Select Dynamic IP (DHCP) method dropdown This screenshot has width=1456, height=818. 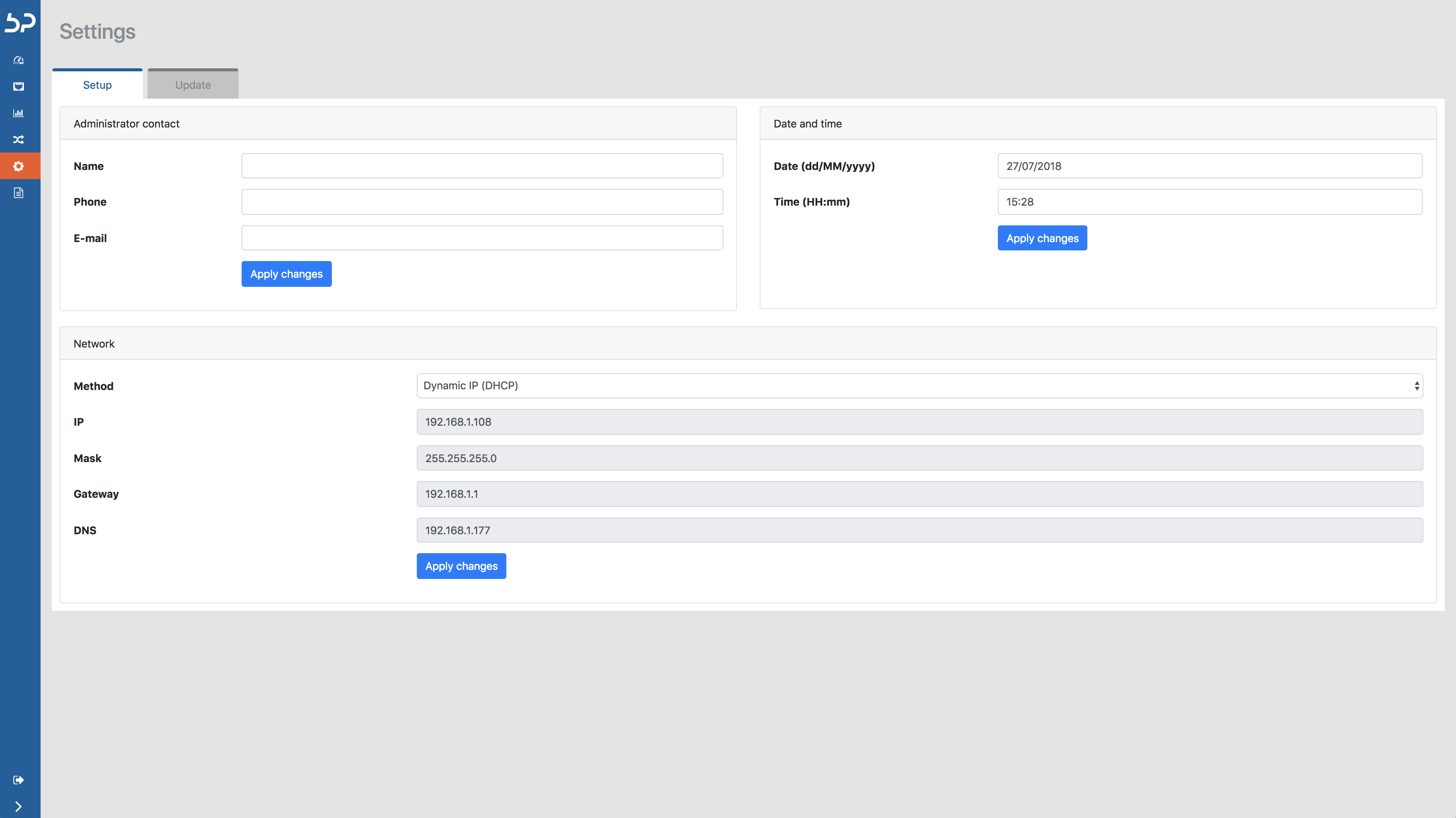920,385
